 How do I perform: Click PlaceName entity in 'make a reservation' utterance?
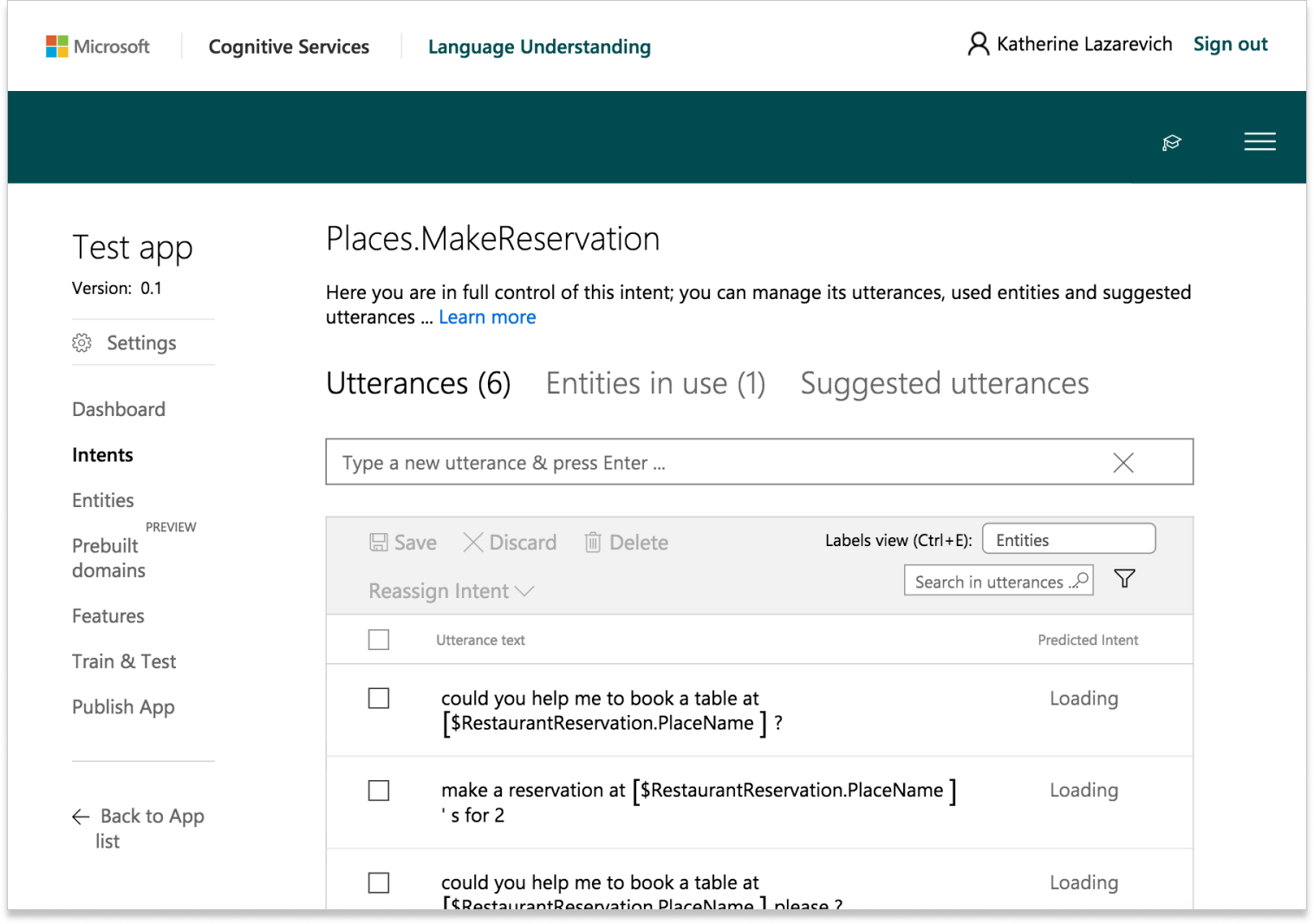click(795, 791)
